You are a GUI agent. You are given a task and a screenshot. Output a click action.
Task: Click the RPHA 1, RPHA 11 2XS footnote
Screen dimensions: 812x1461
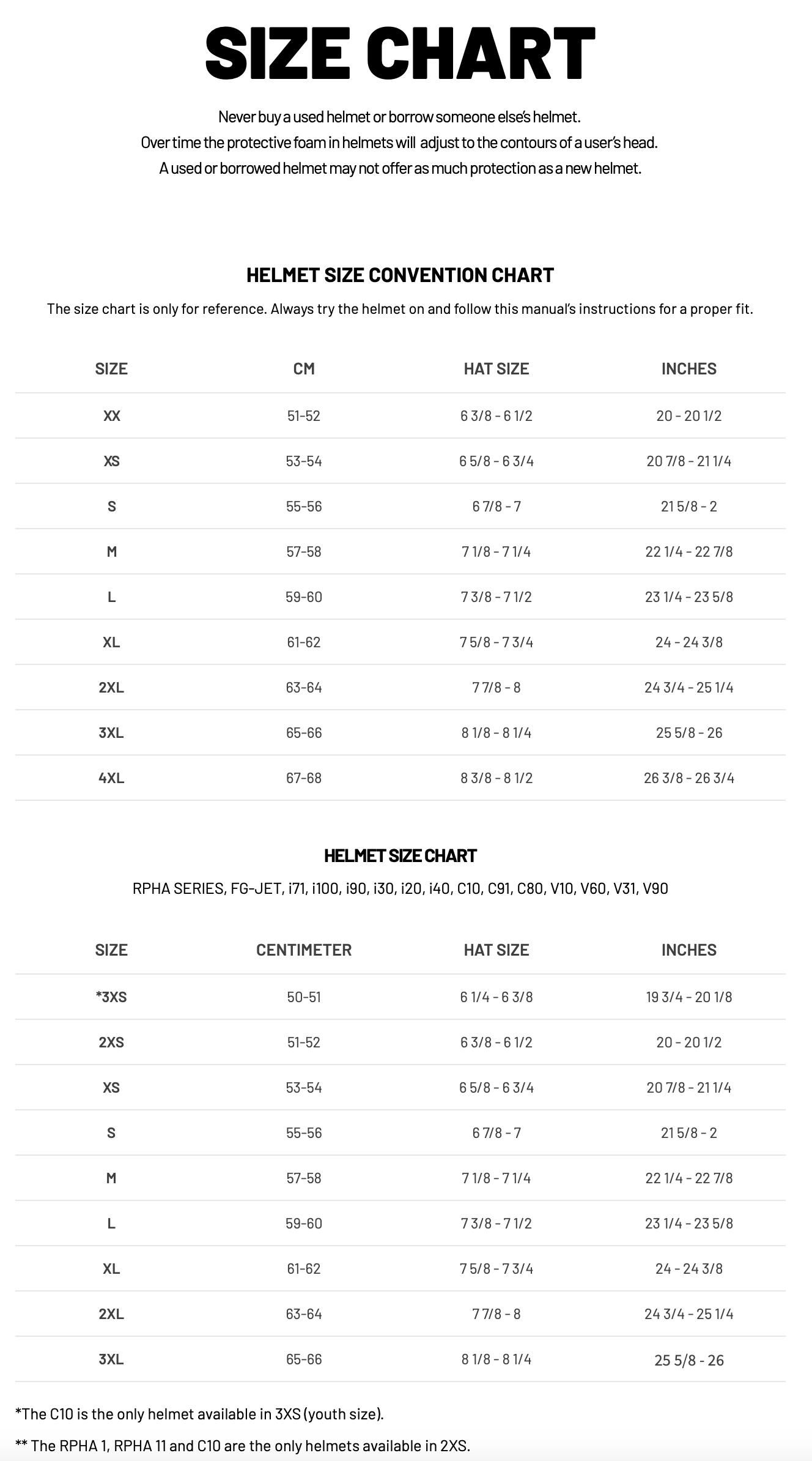coord(242,1446)
